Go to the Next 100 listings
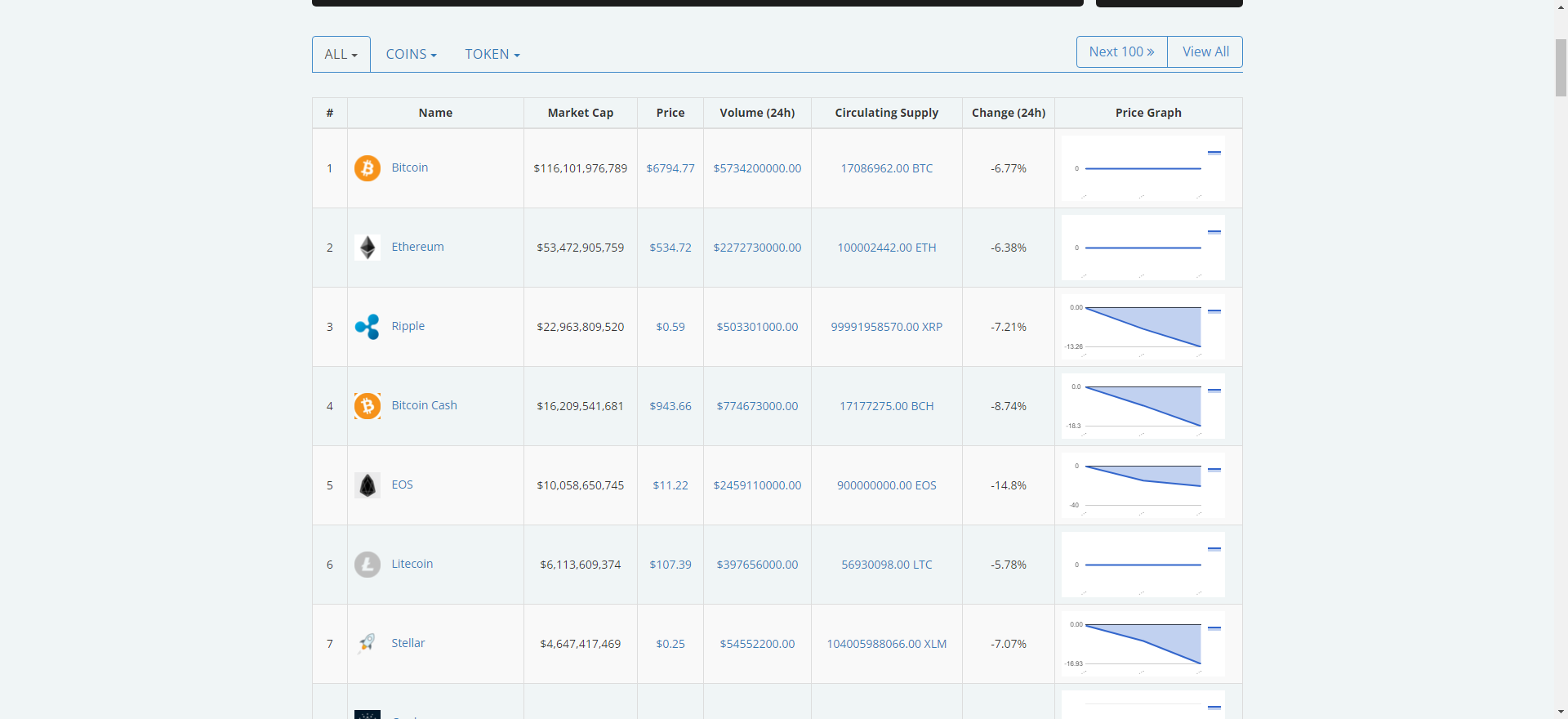This screenshot has width=1568, height=719. pyautogui.click(x=1121, y=51)
